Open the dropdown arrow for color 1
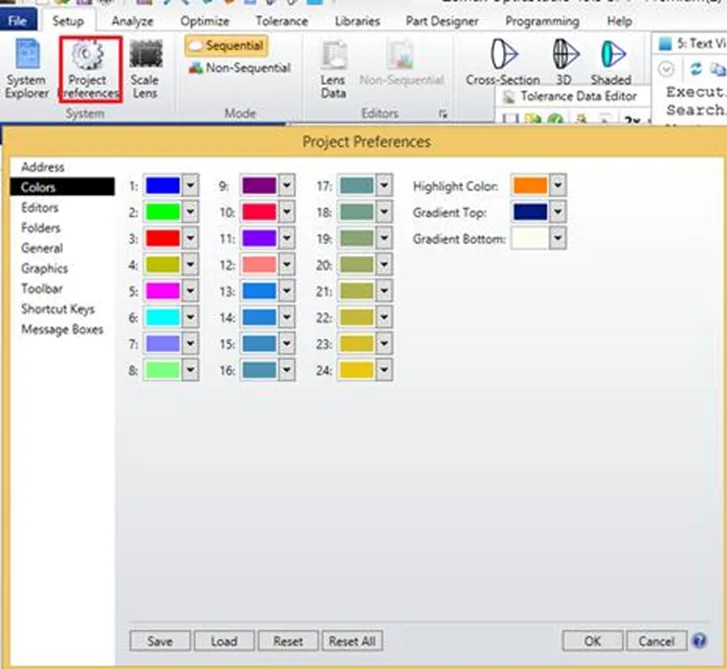Viewport: 727px width, 669px height. pyautogui.click(x=190, y=185)
